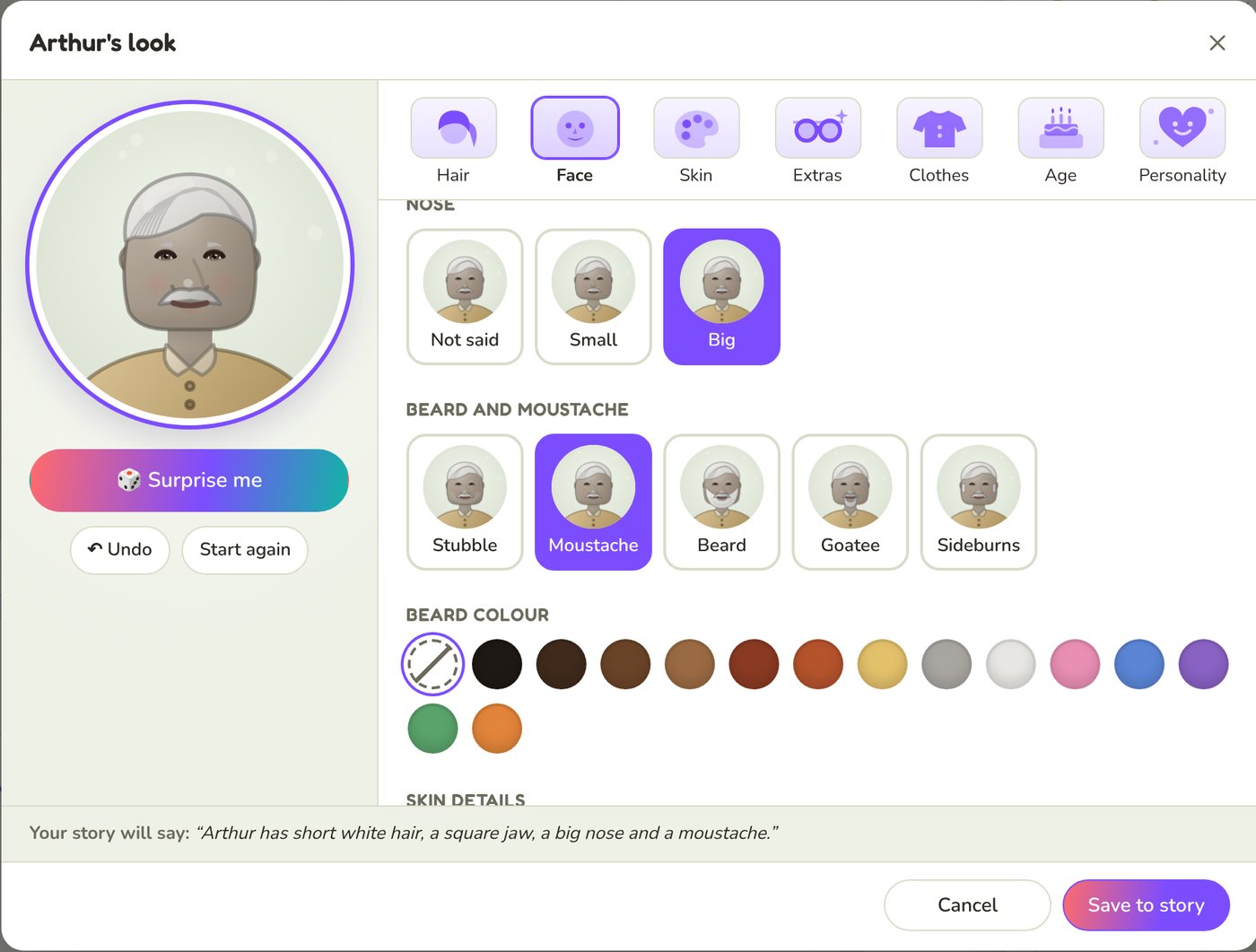Open the Skin palette tab
Viewport: 1256px width, 952px height.
(x=696, y=142)
